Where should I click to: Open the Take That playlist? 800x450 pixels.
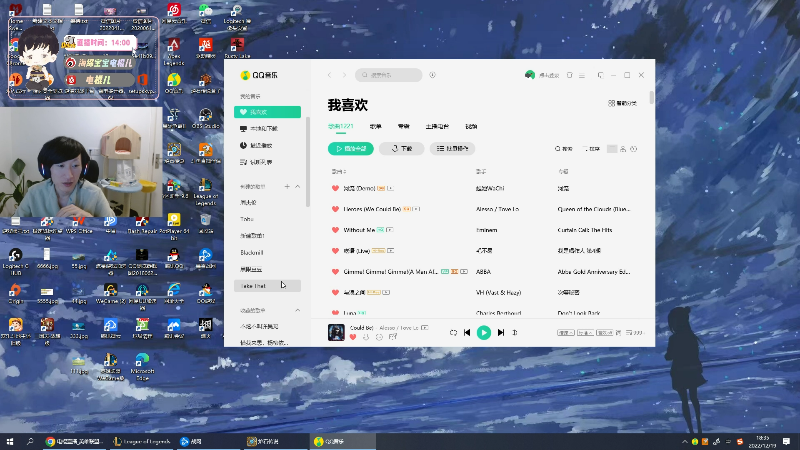(267, 286)
